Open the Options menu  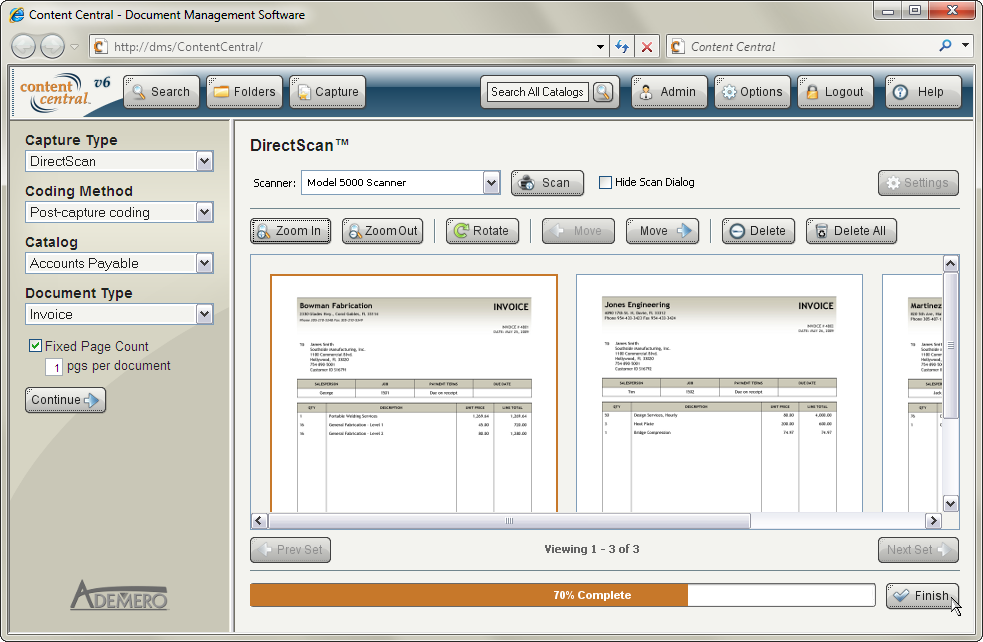click(x=752, y=92)
